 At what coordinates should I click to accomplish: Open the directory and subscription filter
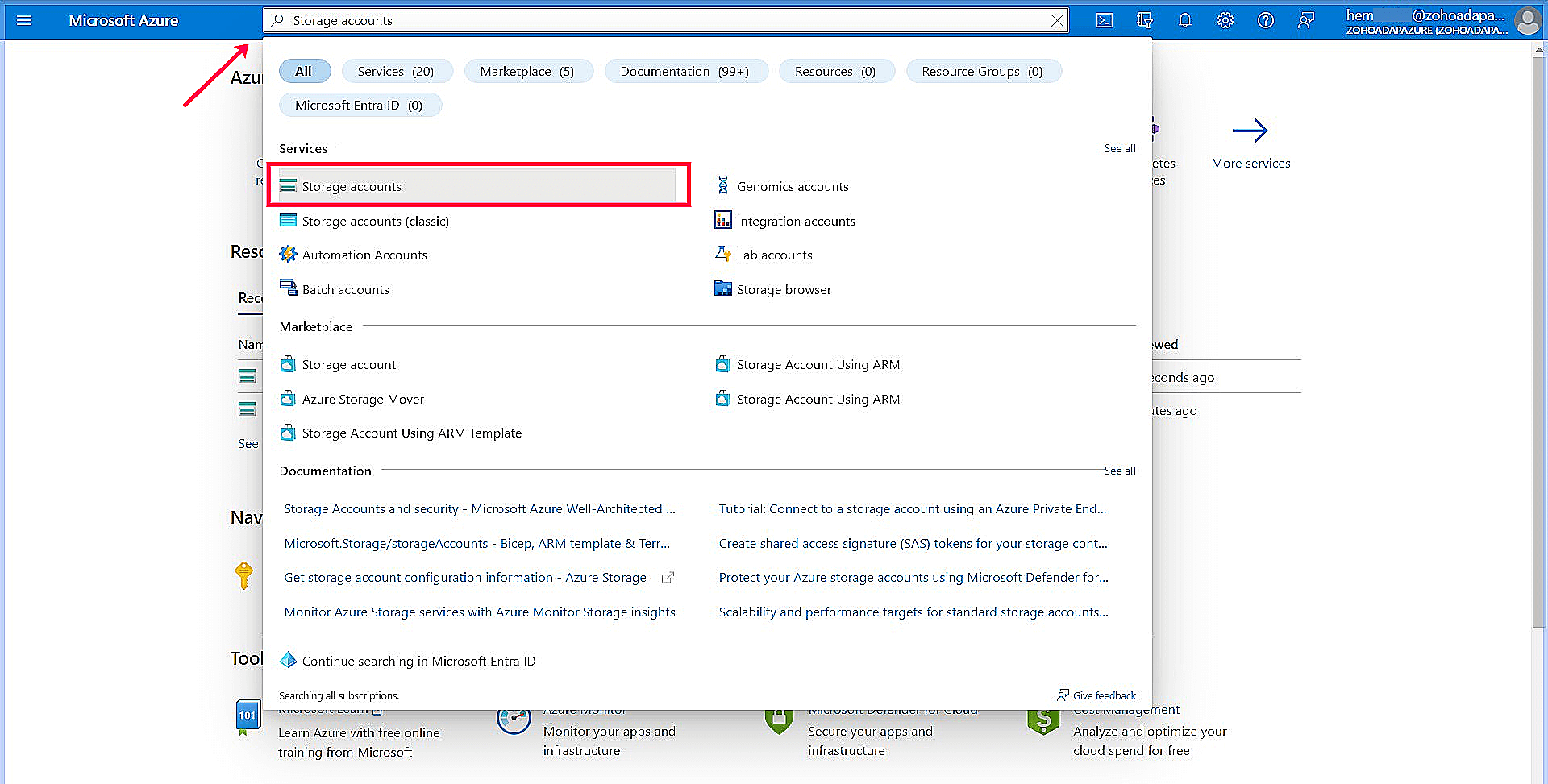pyautogui.click(x=1144, y=20)
